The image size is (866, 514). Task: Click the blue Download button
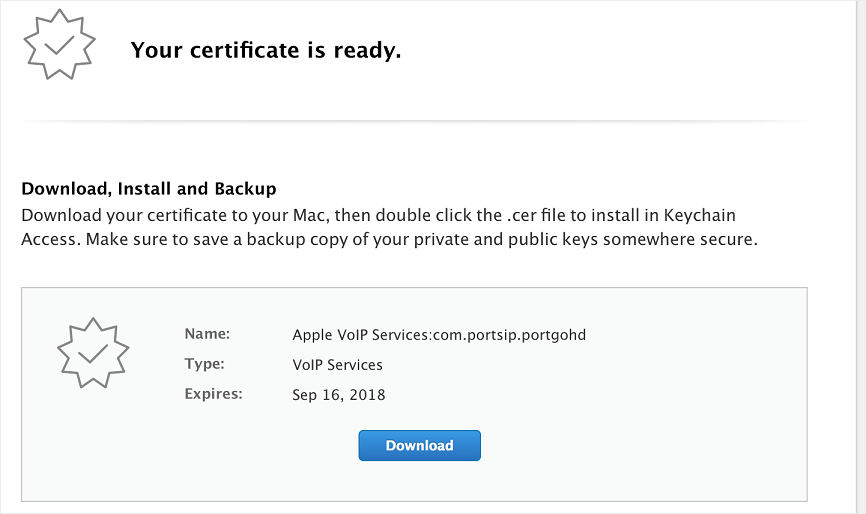(x=419, y=446)
